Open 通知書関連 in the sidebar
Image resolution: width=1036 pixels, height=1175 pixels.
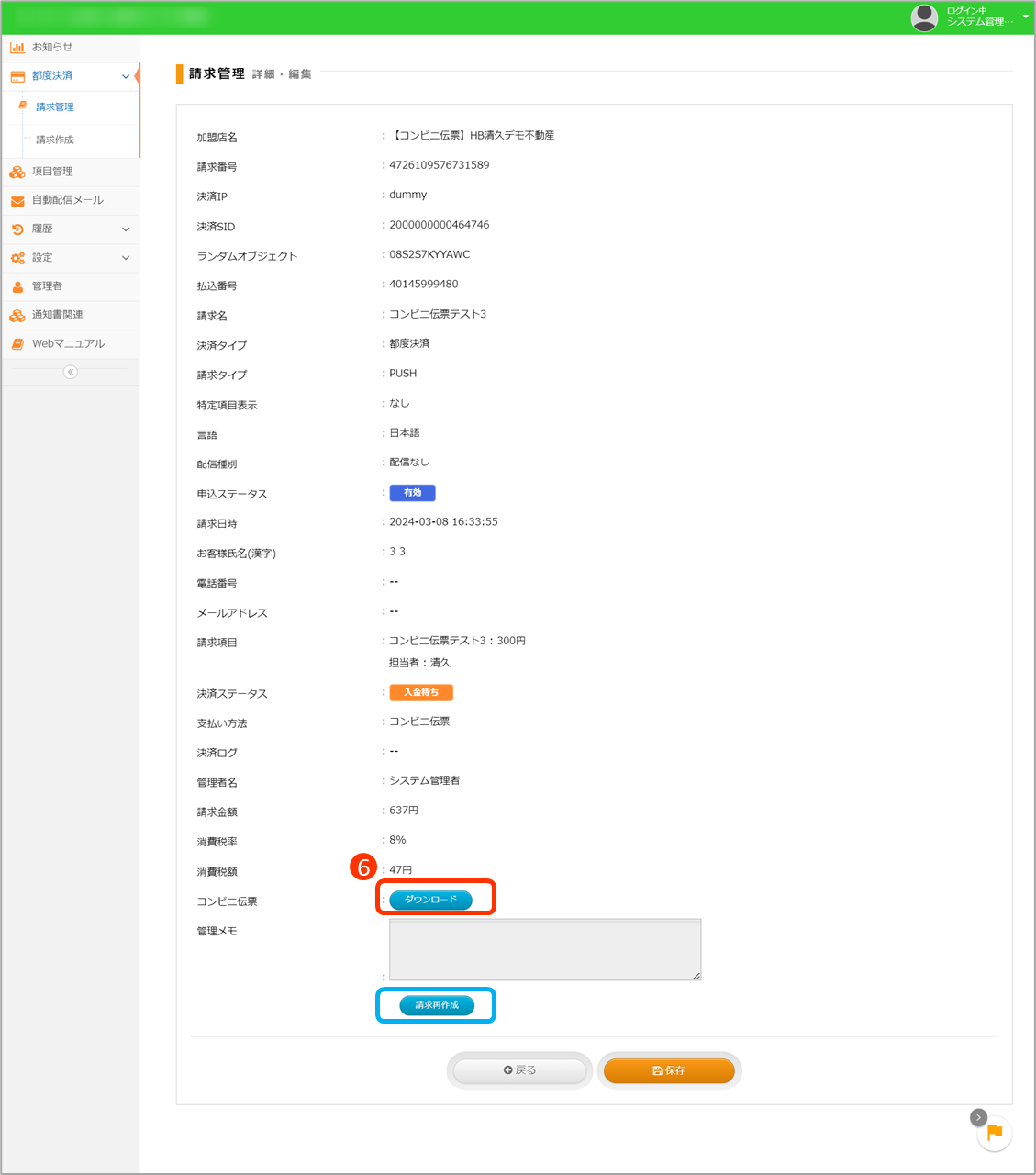tap(57, 315)
